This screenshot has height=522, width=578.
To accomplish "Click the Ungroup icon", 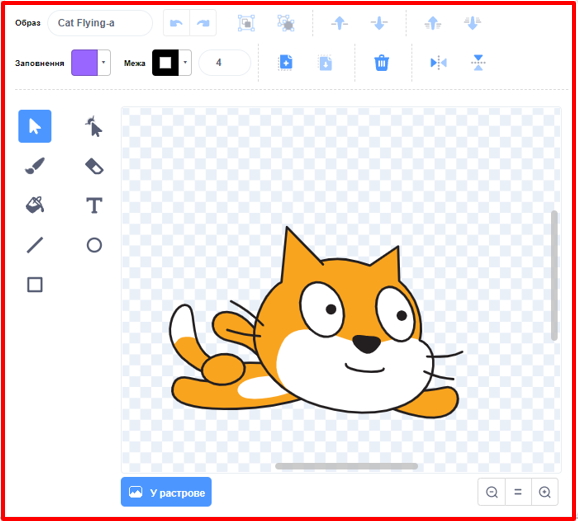I will (x=286, y=23).
